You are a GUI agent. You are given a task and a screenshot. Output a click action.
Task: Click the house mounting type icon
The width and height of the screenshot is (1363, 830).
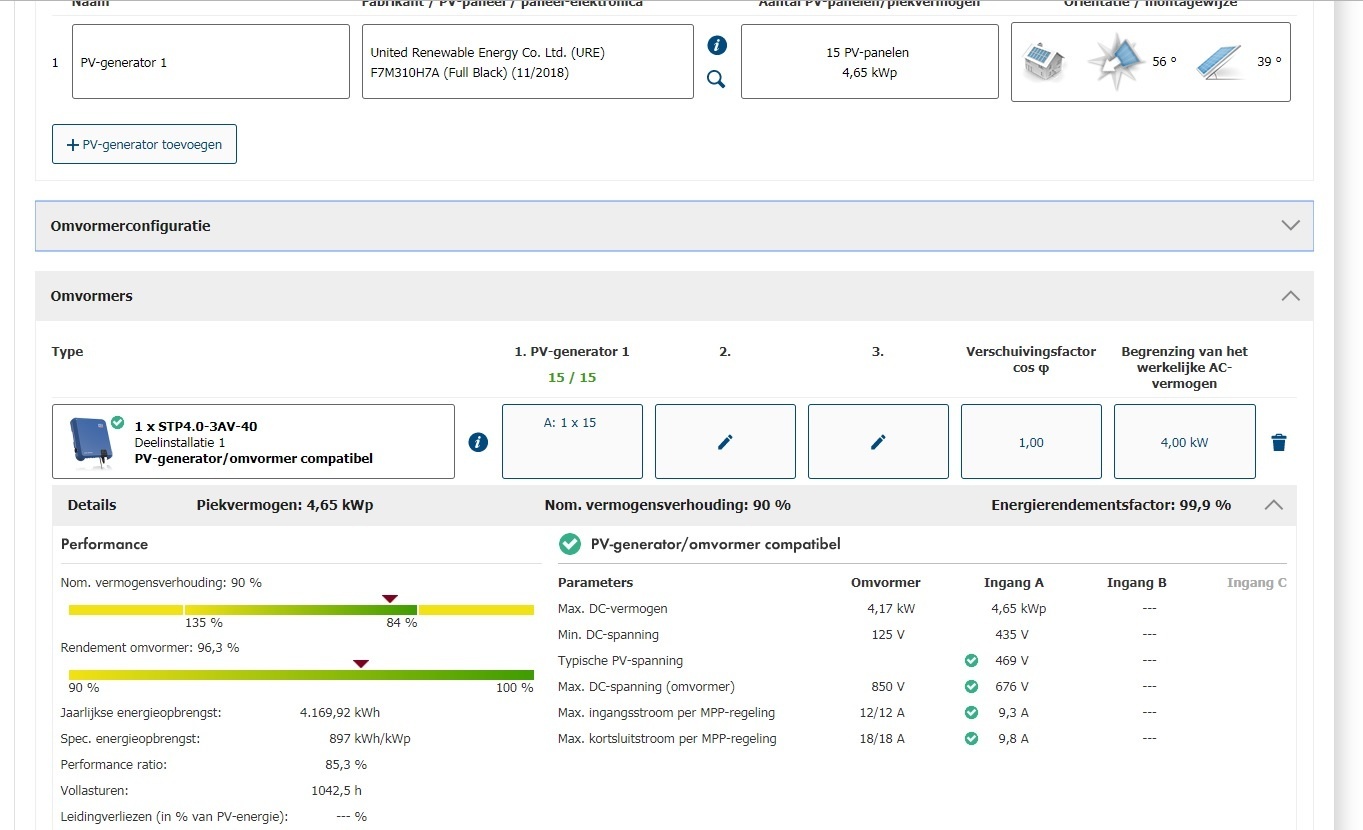click(1045, 62)
